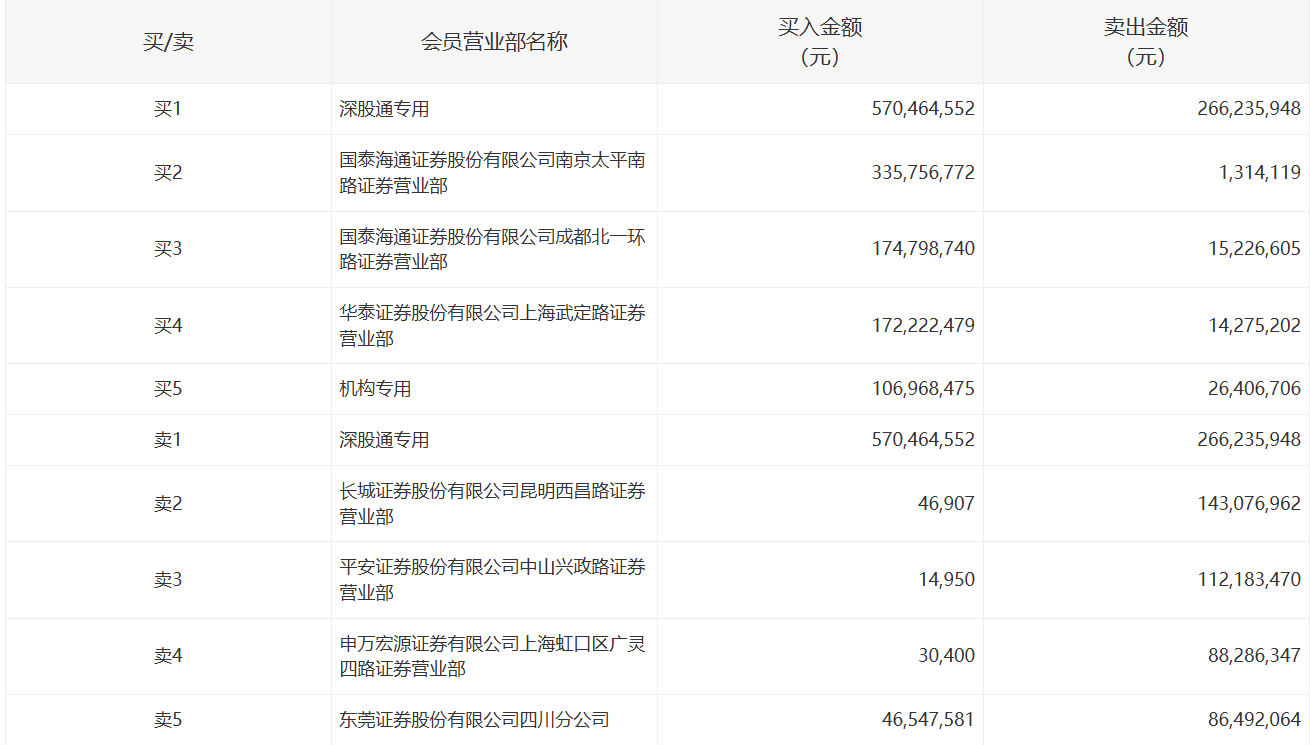
Task: Click the sell amount 1,314,119
Action: coord(1260,173)
